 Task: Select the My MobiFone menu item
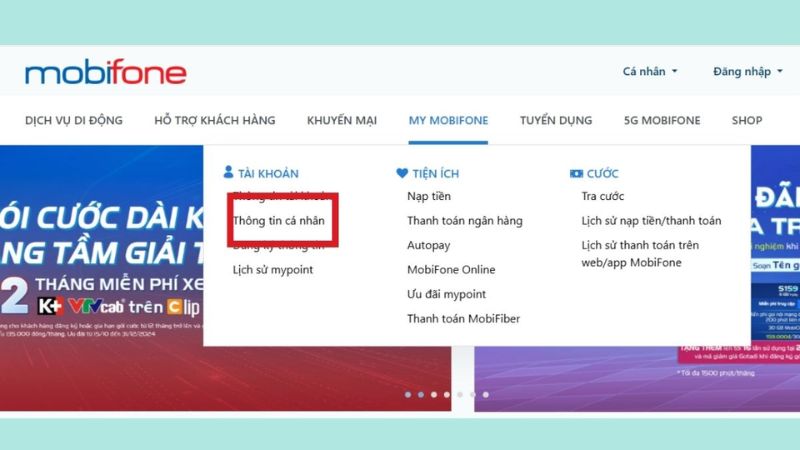[448, 120]
